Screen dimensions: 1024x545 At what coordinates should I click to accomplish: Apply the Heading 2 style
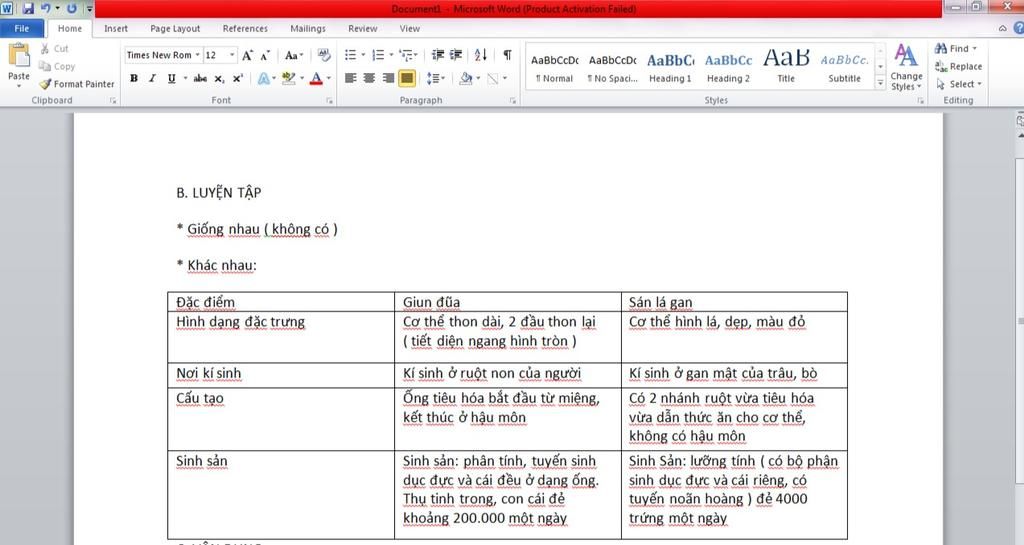728,67
